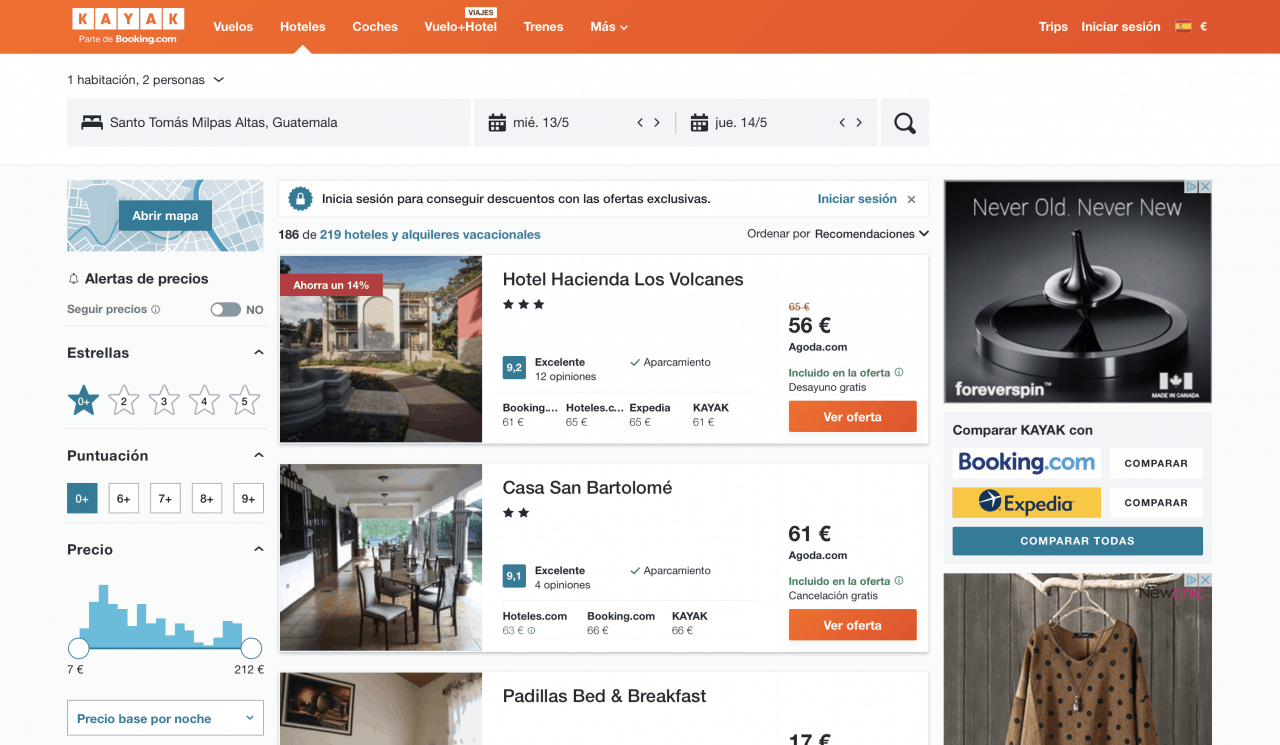Dismiss the sign-in discount banner

(911, 199)
